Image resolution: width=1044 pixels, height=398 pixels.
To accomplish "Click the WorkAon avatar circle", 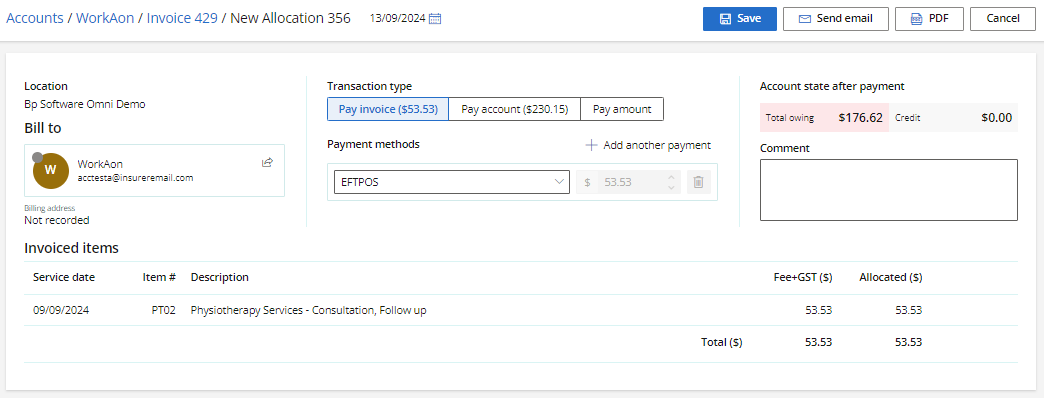I will click(51, 170).
